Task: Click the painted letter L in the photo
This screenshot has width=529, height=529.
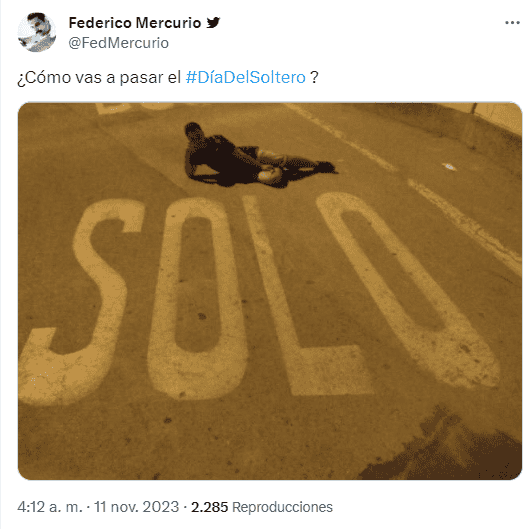Action: (x=304, y=297)
